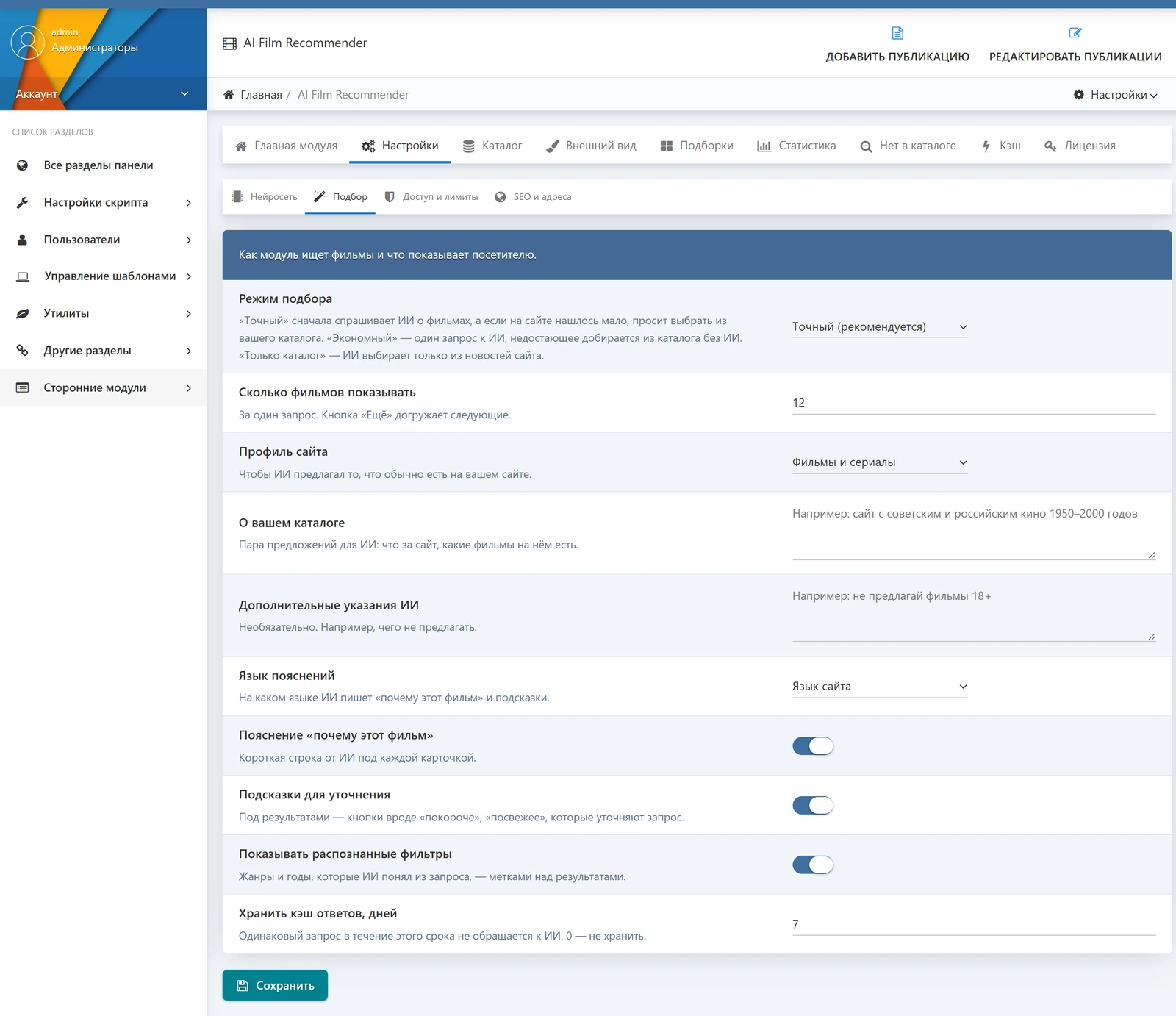The width and height of the screenshot is (1176, 1016).
Task: Click the key icon of Лицензия tab
Action: (x=1050, y=146)
